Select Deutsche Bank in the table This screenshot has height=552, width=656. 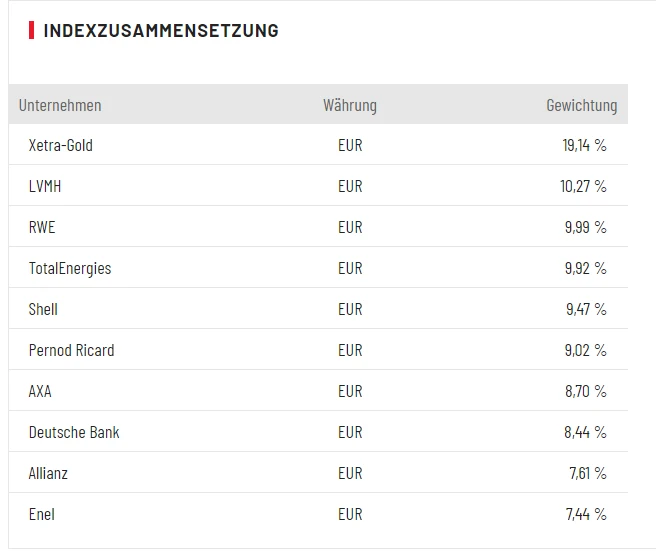(x=74, y=432)
